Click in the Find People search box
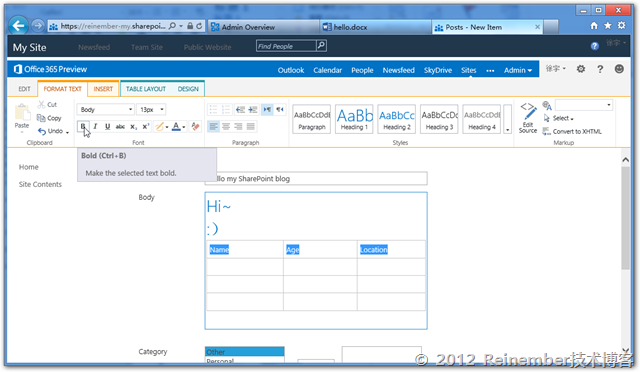 (286, 46)
